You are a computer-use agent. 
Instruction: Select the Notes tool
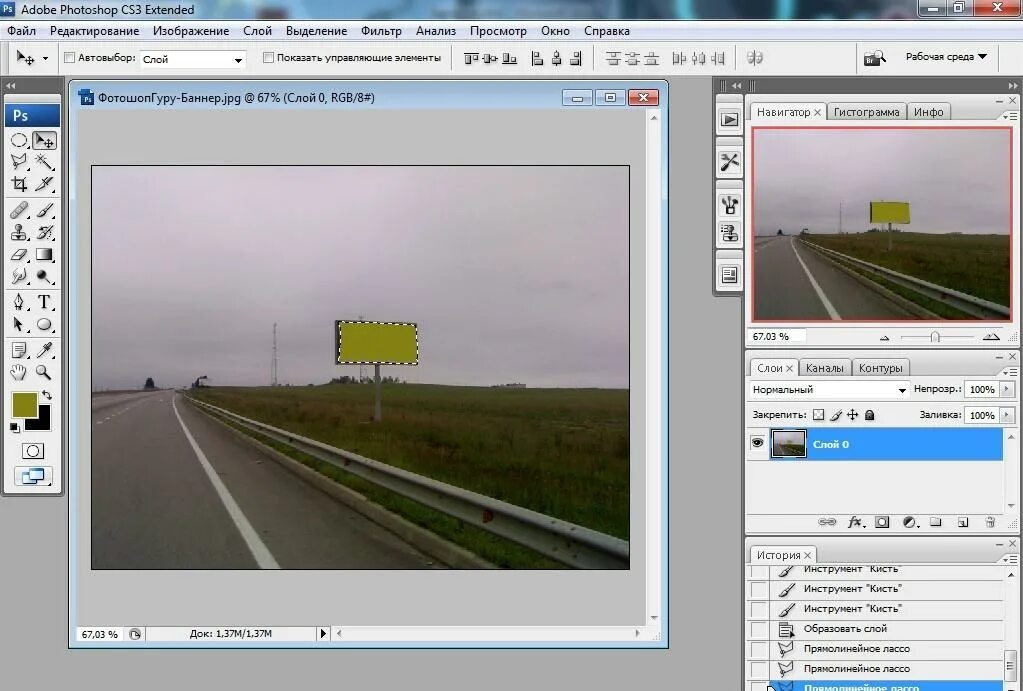[x=19, y=350]
